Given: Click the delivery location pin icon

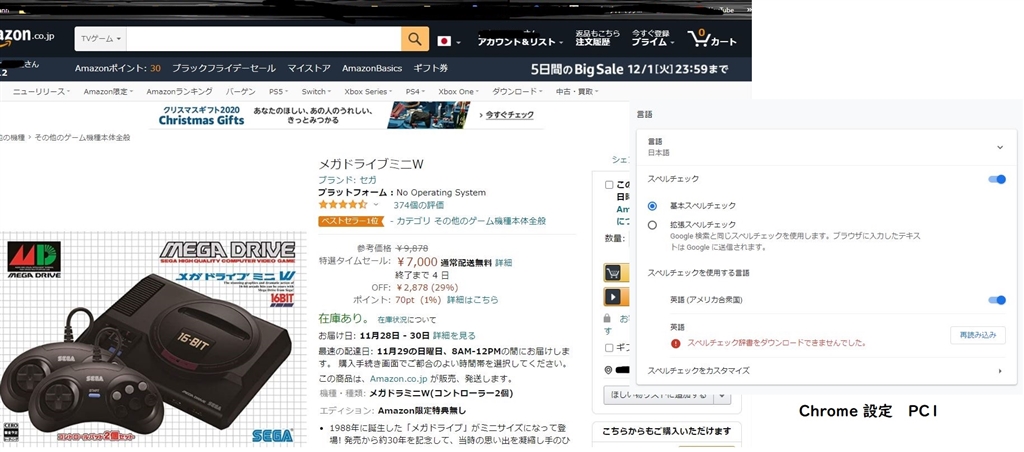Looking at the screenshot, I should coord(609,370).
